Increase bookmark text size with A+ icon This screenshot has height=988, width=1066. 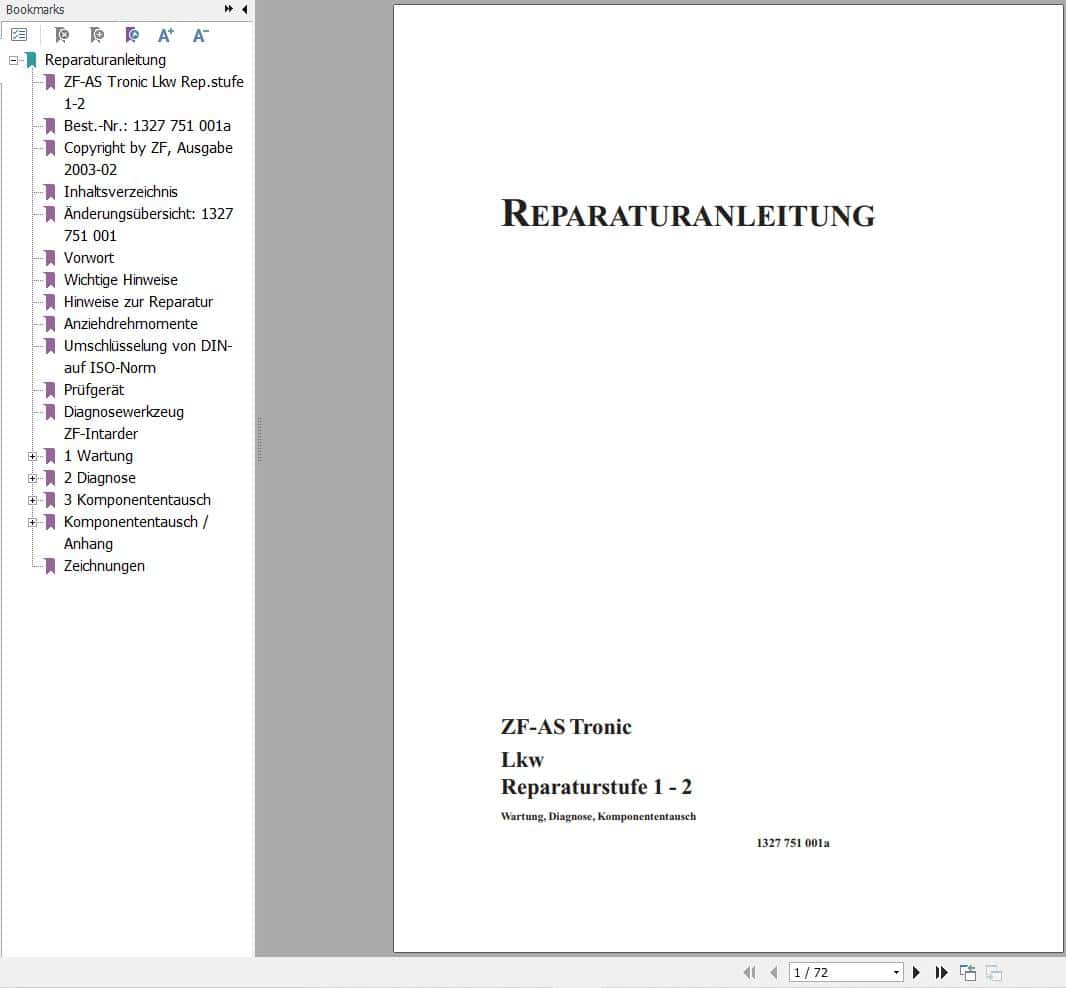166,35
